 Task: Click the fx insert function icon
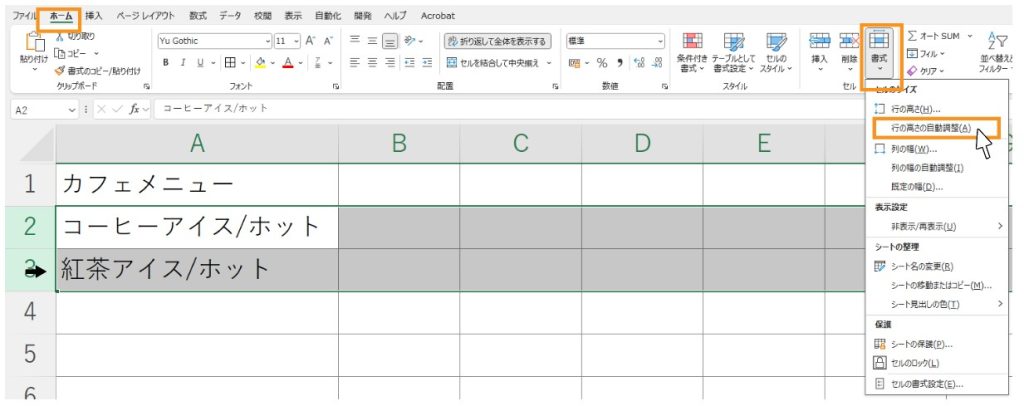[134, 109]
